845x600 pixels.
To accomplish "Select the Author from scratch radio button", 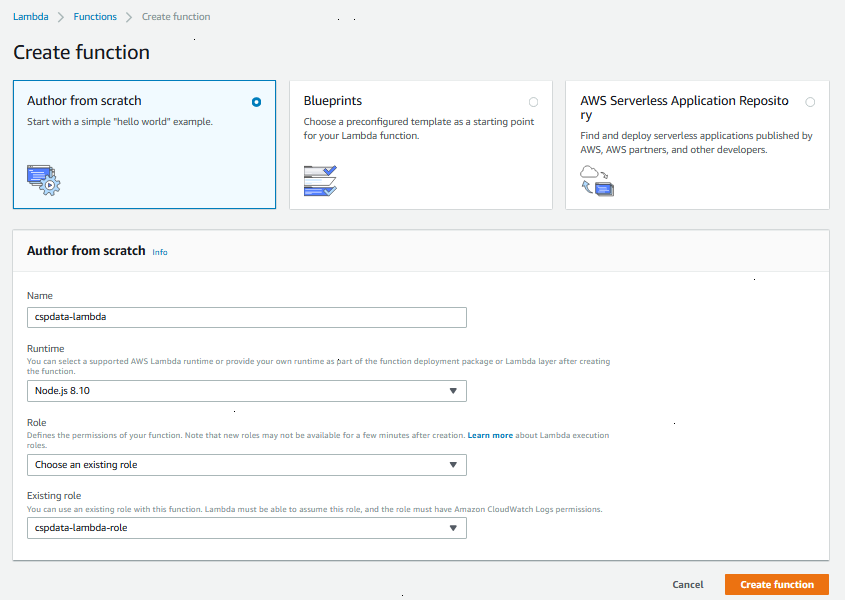I will click(256, 101).
